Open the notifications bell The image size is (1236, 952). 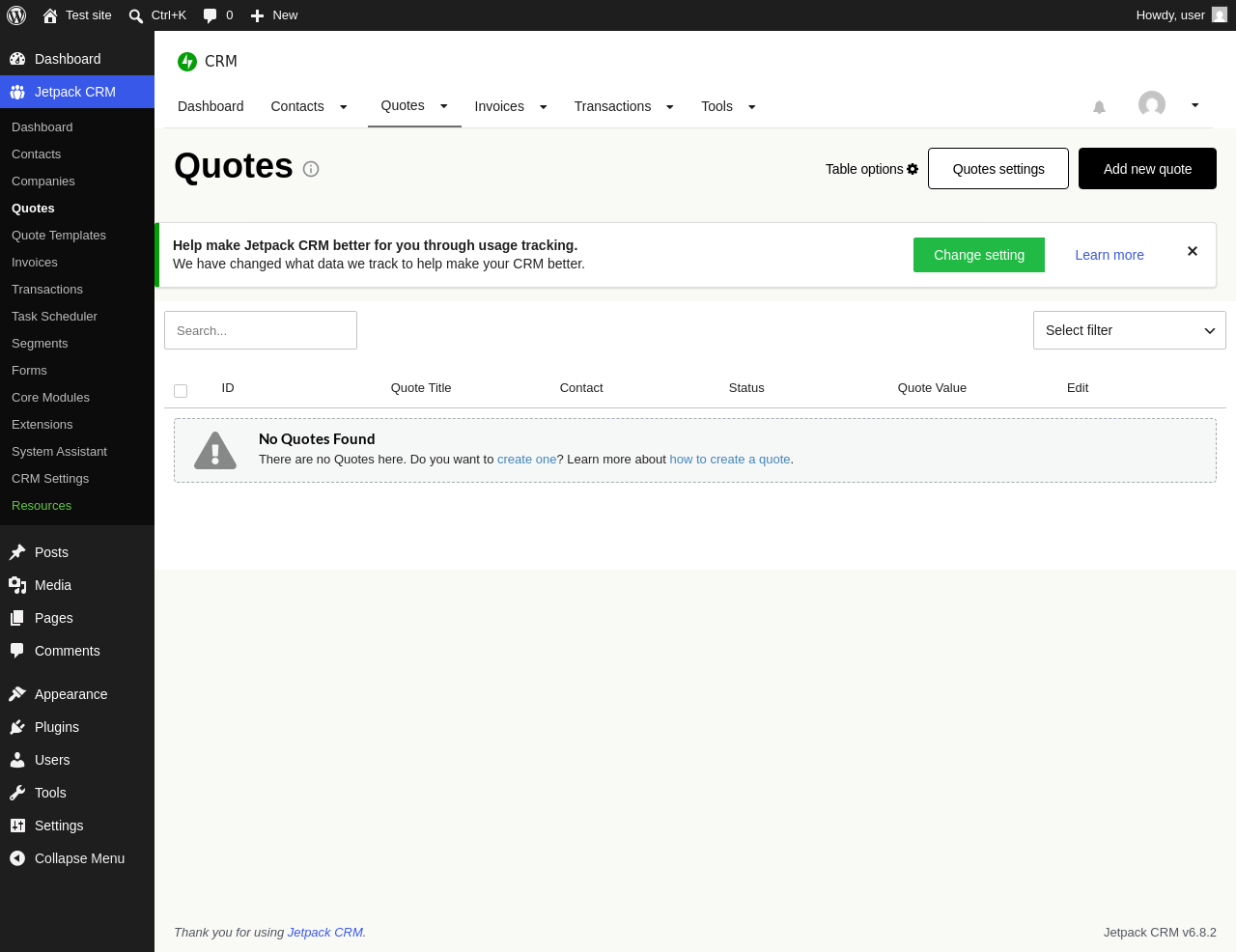tap(1099, 107)
